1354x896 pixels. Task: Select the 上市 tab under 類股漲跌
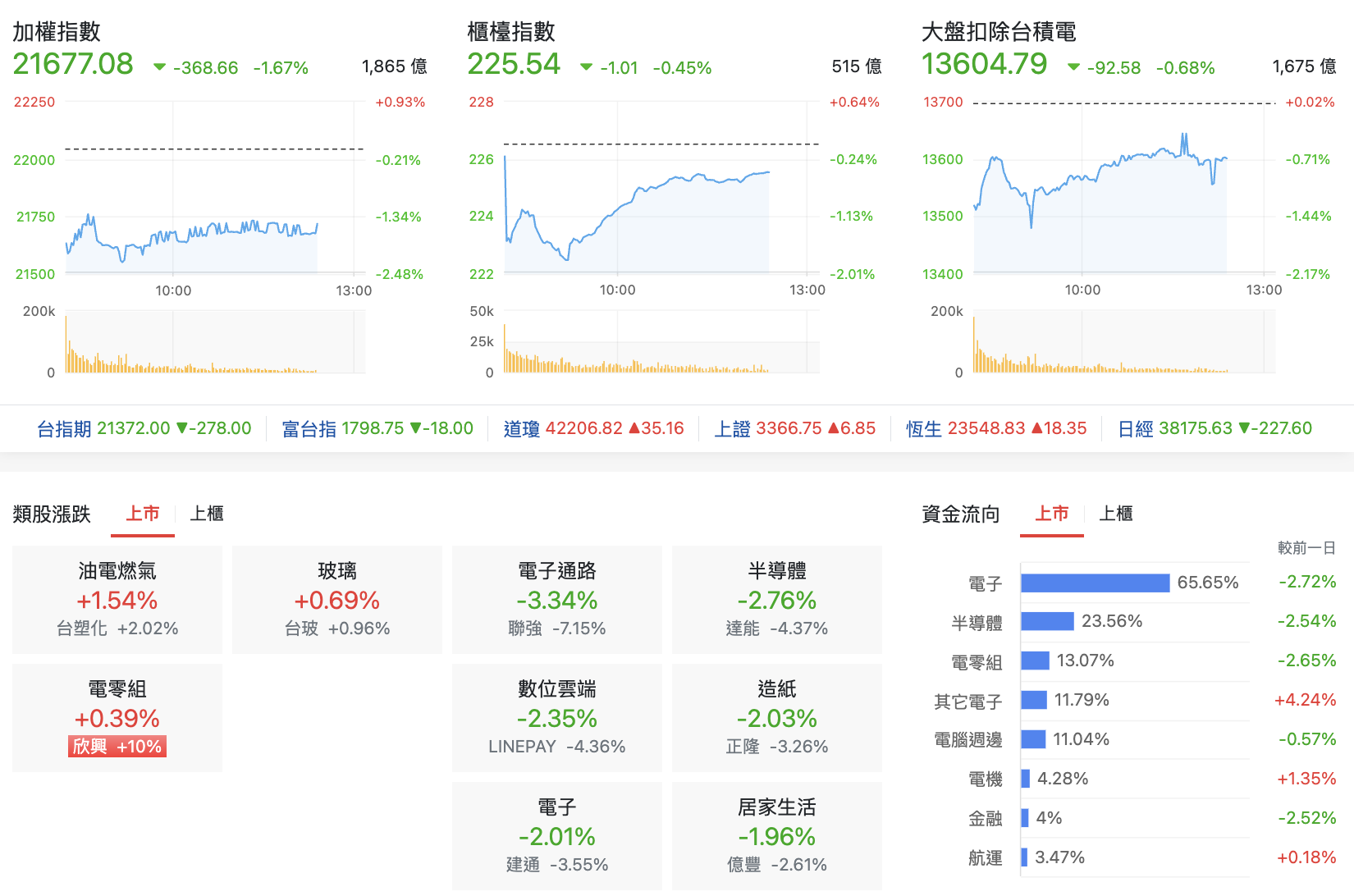pos(143,514)
